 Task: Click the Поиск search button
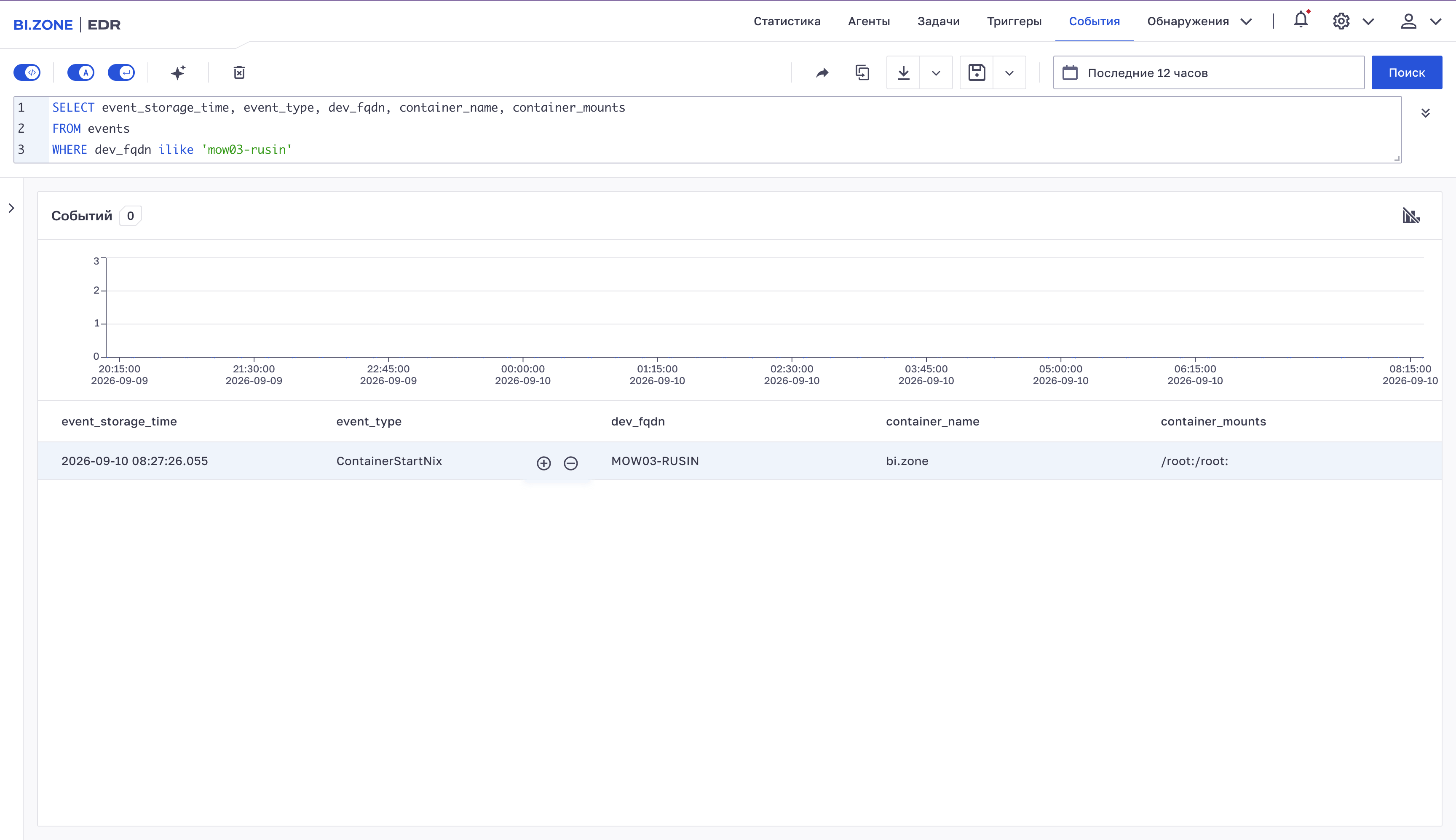pos(1406,73)
